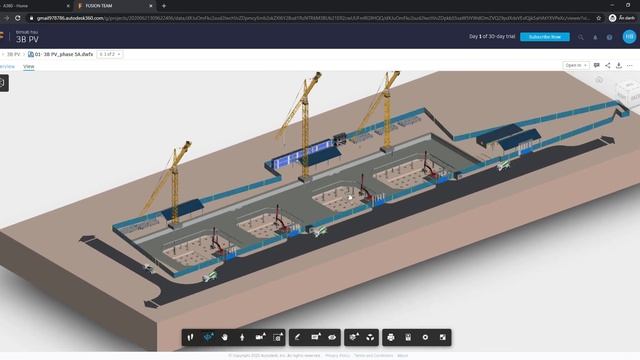Click the 3B PV project title

point(27,40)
